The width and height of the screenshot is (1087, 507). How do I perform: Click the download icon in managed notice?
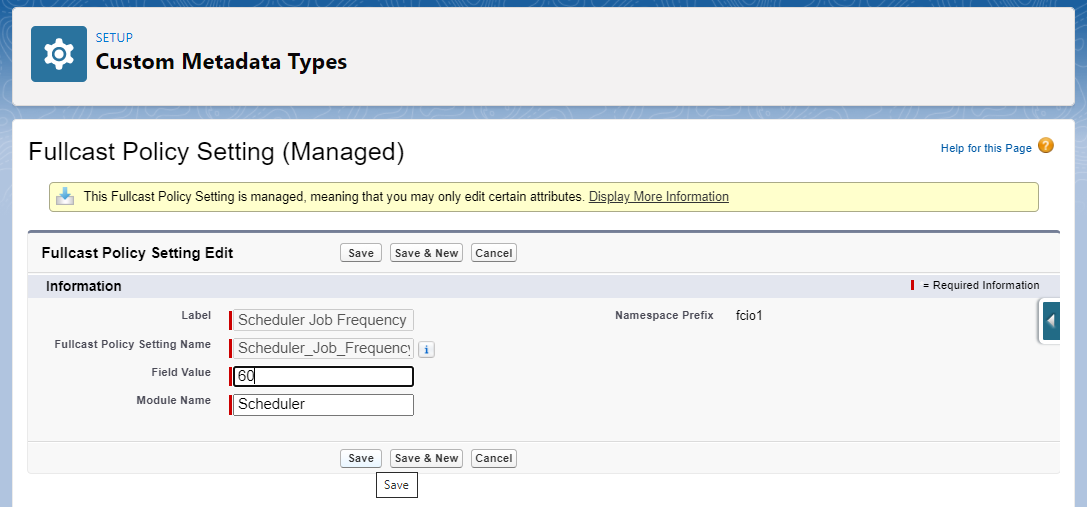65,196
